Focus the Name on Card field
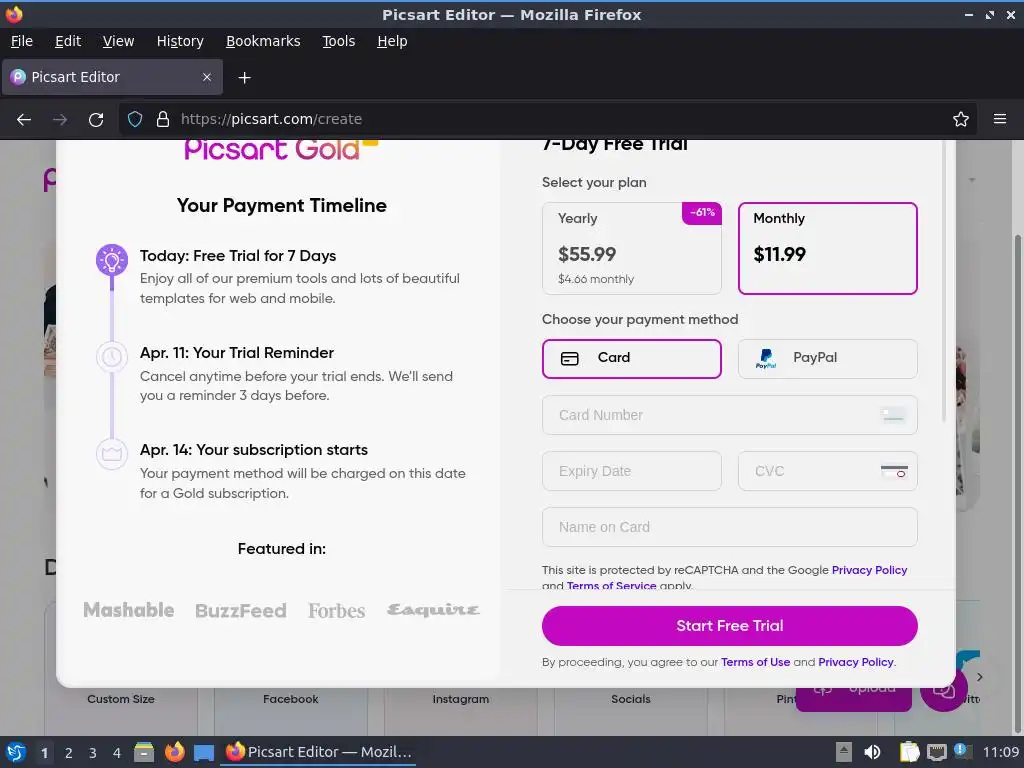The height and width of the screenshot is (768, 1024). coord(729,527)
